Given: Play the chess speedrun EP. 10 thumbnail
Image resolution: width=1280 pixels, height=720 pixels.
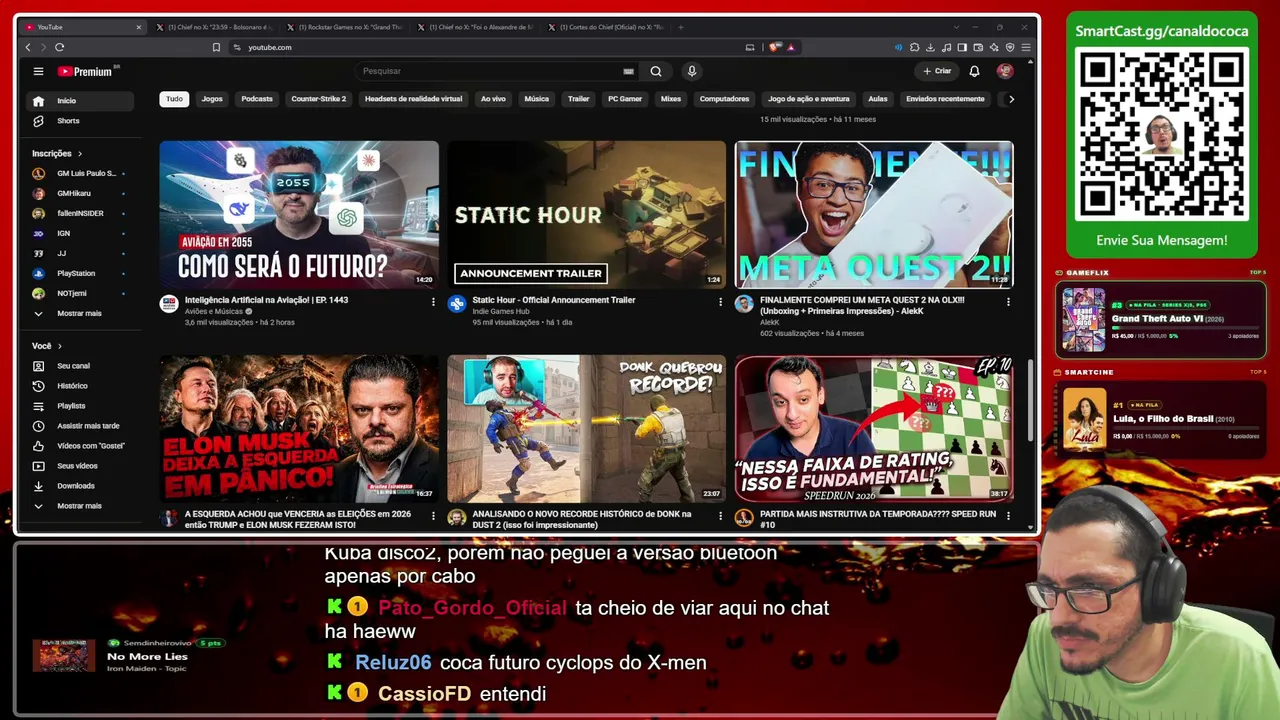Looking at the screenshot, I should 874,428.
